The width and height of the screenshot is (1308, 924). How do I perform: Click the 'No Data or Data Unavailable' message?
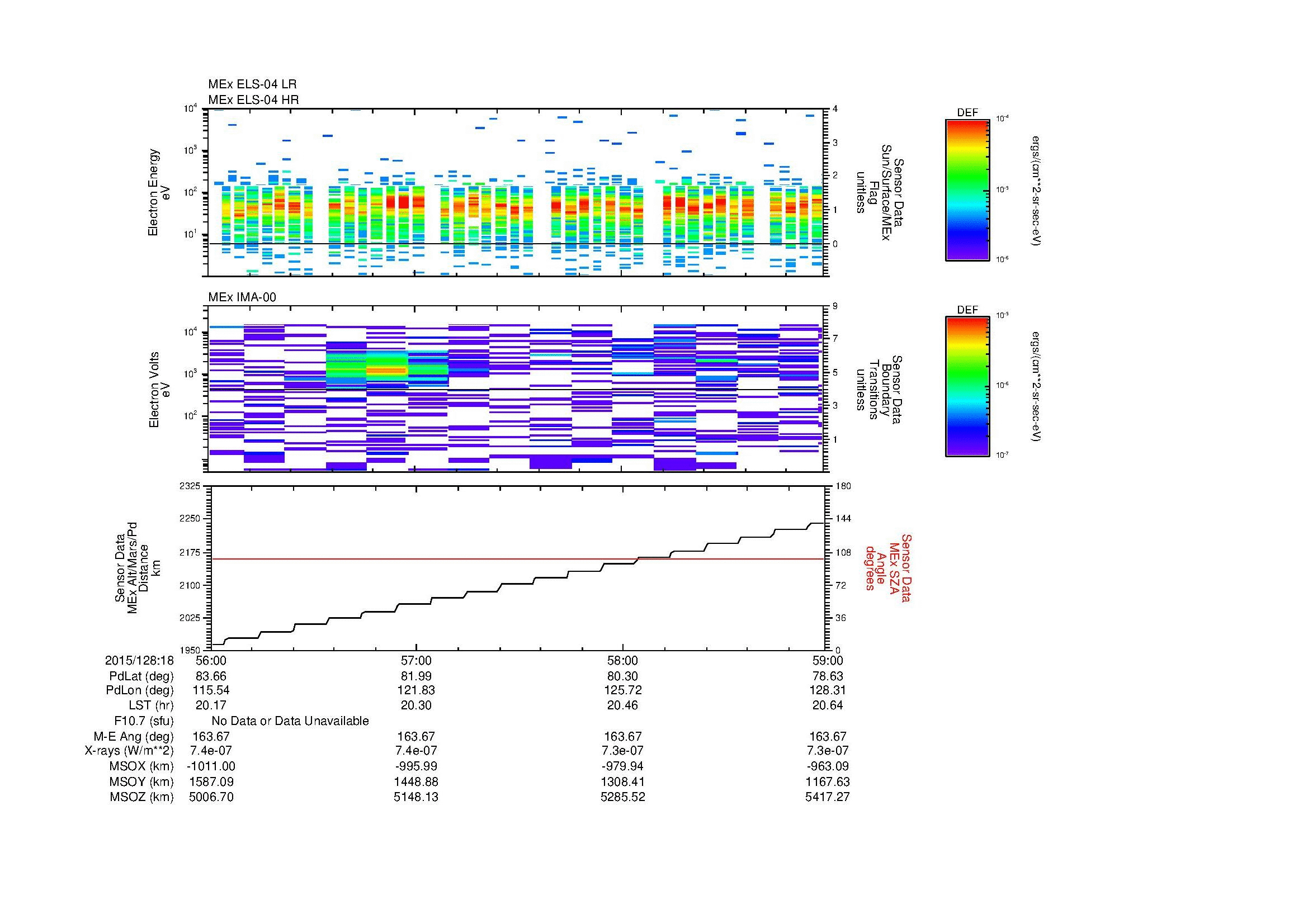coord(290,721)
